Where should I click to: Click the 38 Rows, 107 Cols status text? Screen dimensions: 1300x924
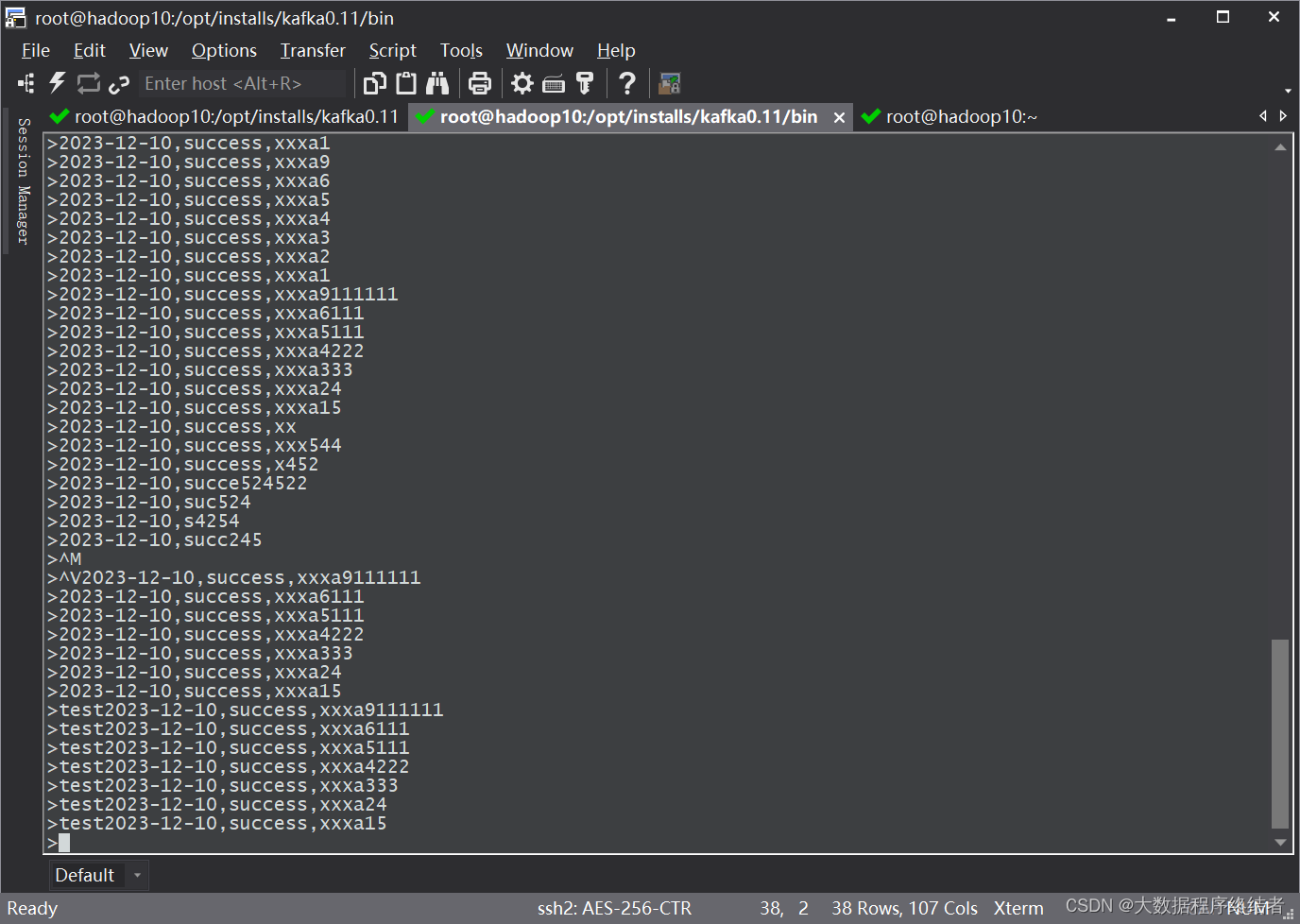point(904,908)
